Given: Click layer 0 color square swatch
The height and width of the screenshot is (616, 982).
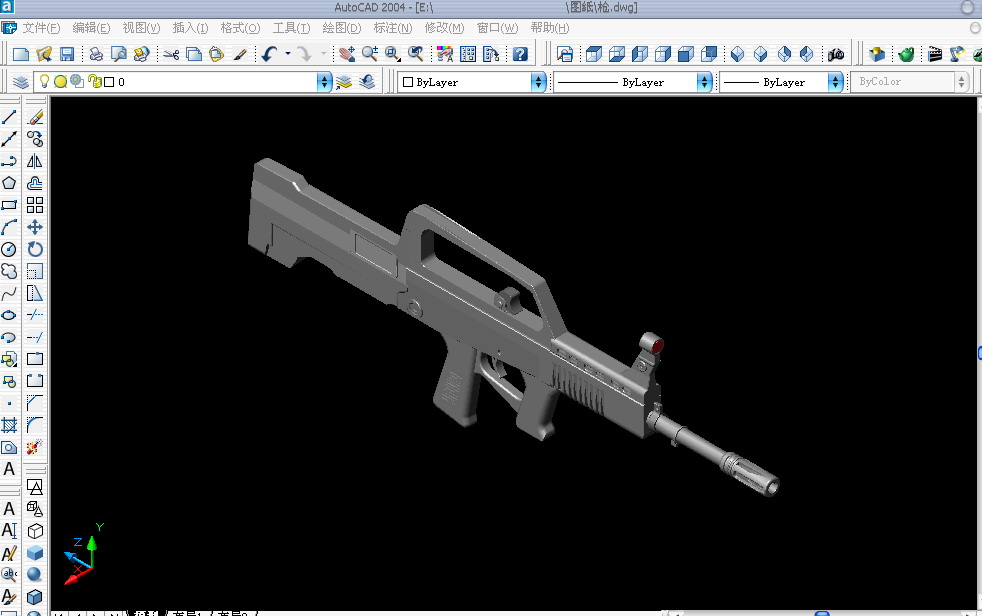Looking at the screenshot, I should (x=109, y=82).
